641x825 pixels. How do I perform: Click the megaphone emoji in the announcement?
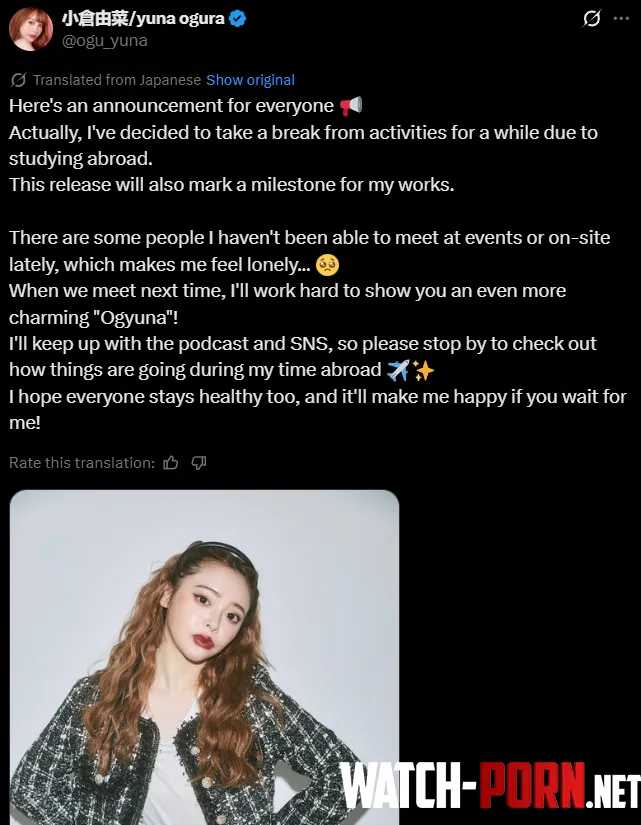pos(350,106)
